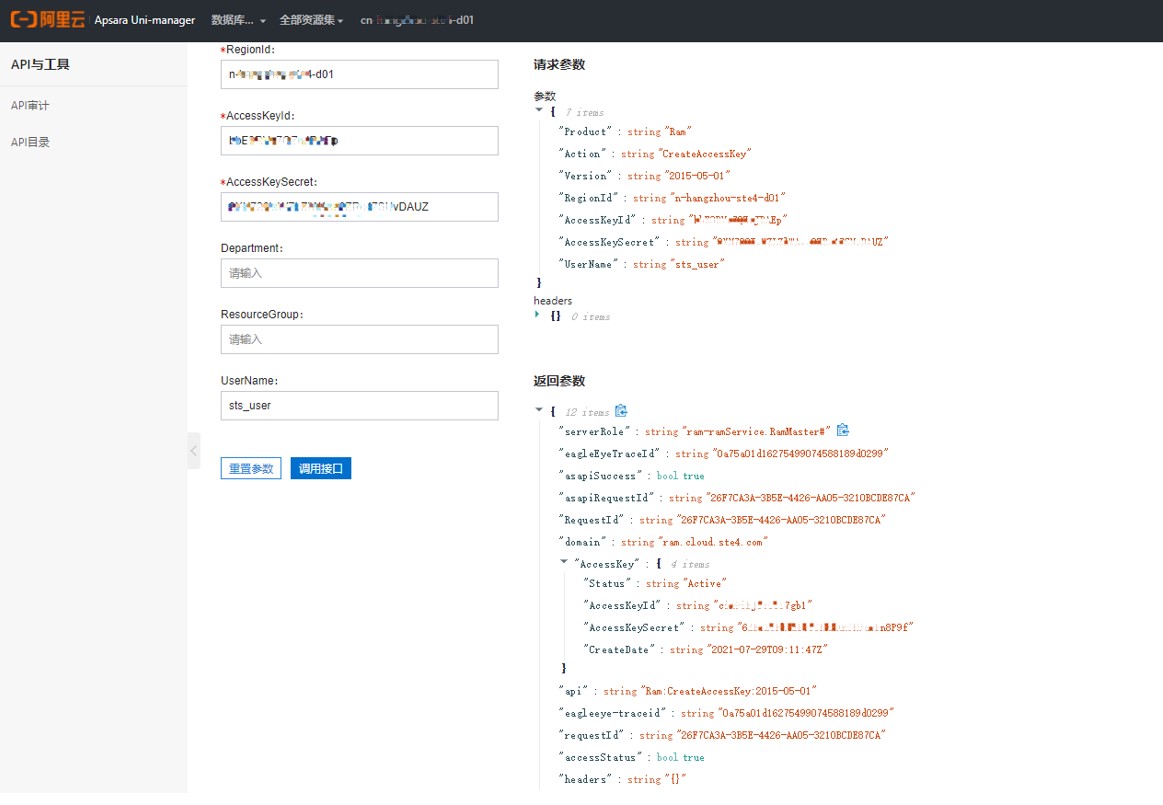Image resolution: width=1163 pixels, height=805 pixels.
Task: Select request UserName value "sts_user"
Action: 697,264
